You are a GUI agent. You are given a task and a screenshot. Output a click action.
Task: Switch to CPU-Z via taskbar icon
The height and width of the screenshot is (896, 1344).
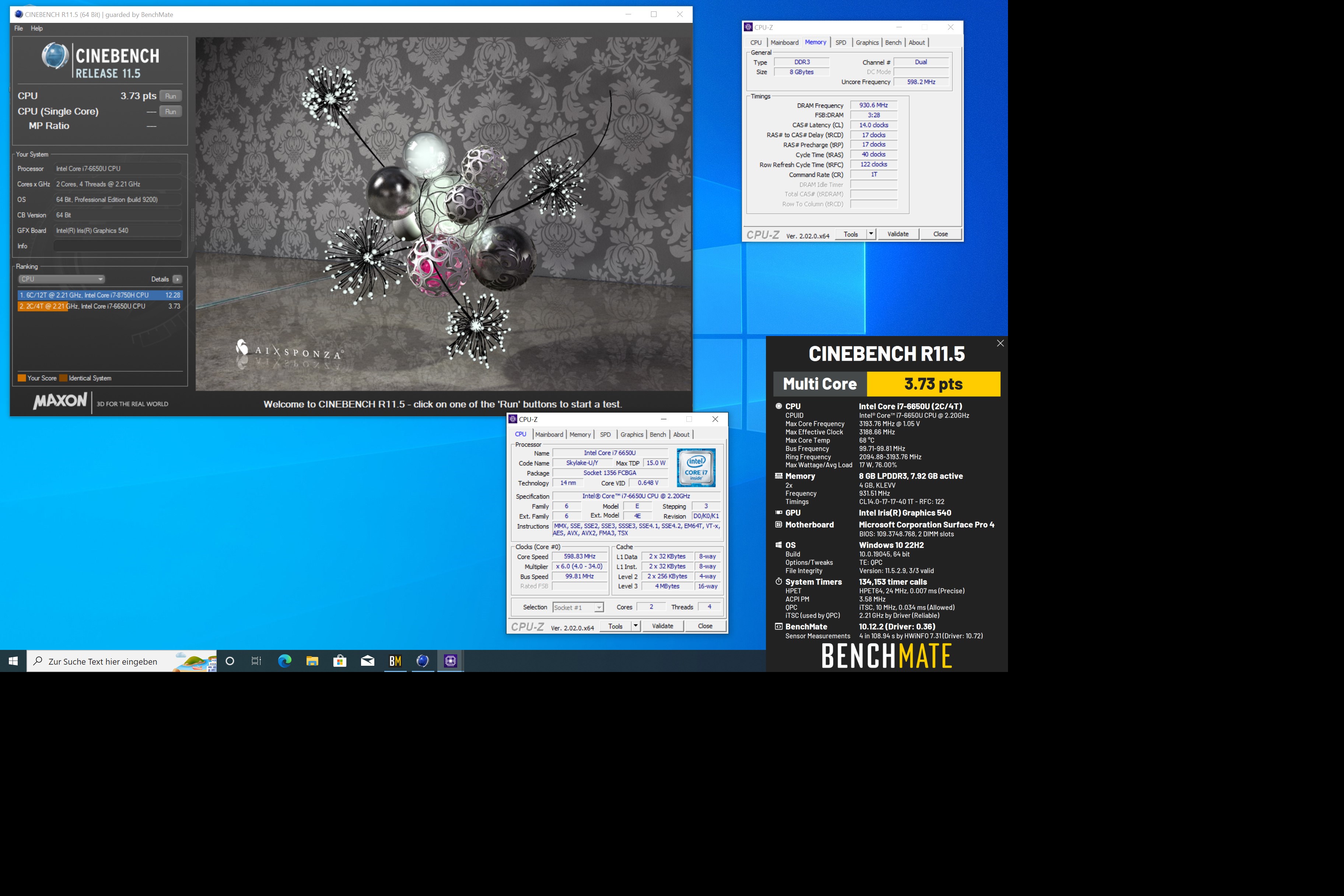point(450,661)
